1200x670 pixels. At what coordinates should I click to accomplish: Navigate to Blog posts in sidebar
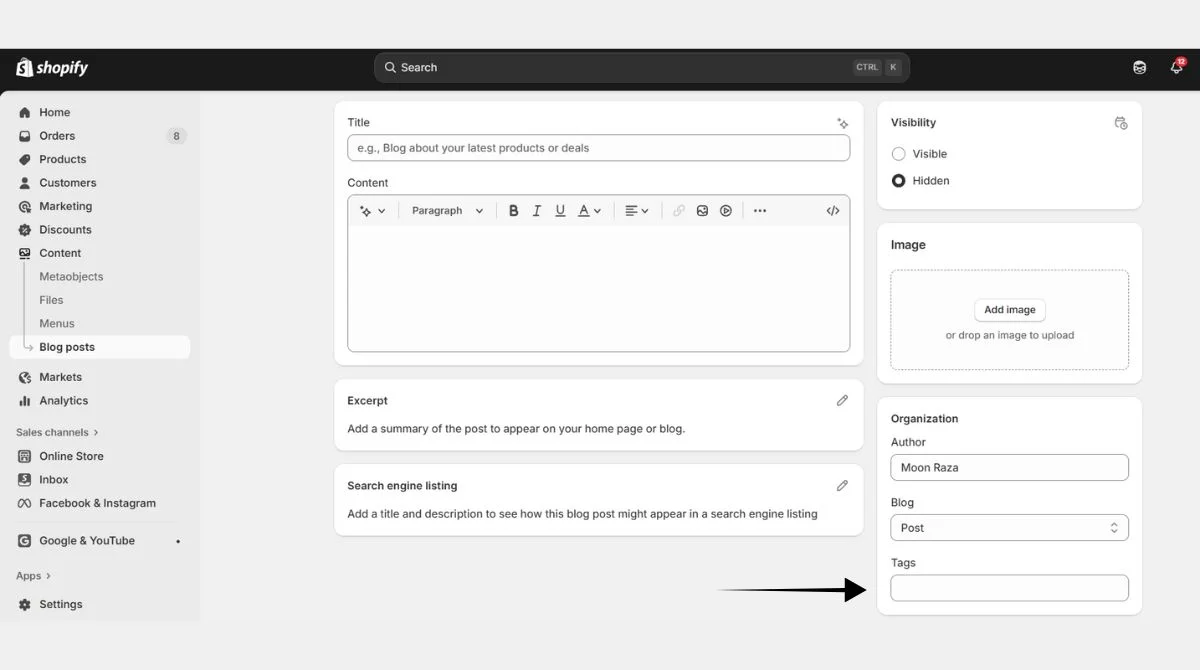66,346
